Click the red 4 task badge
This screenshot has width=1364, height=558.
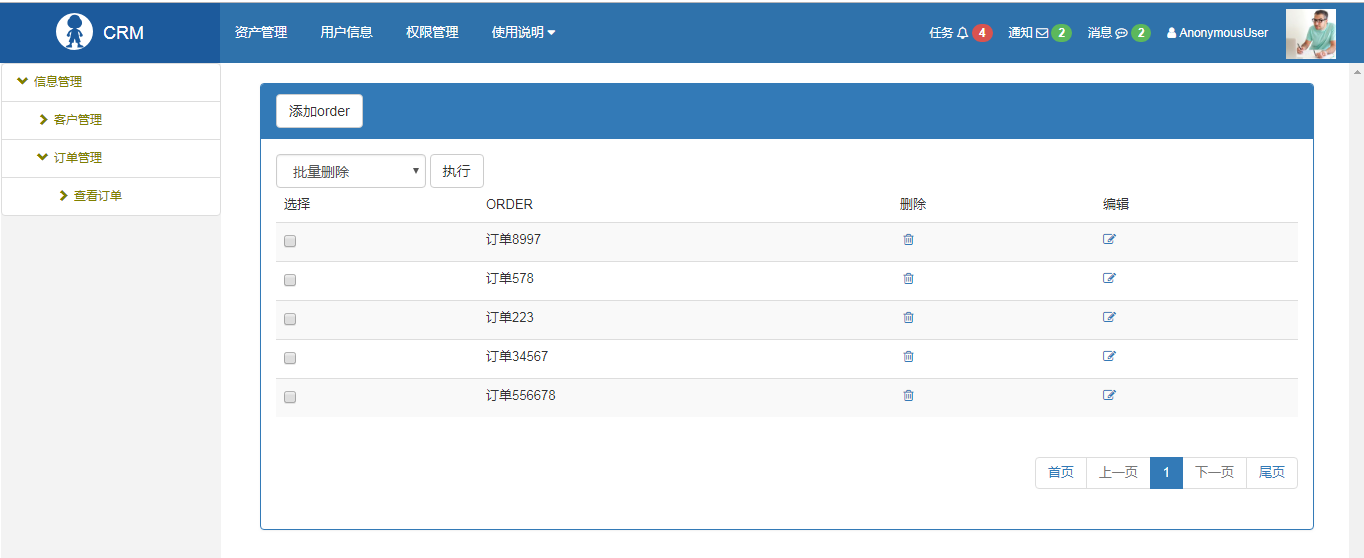(x=982, y=33)
